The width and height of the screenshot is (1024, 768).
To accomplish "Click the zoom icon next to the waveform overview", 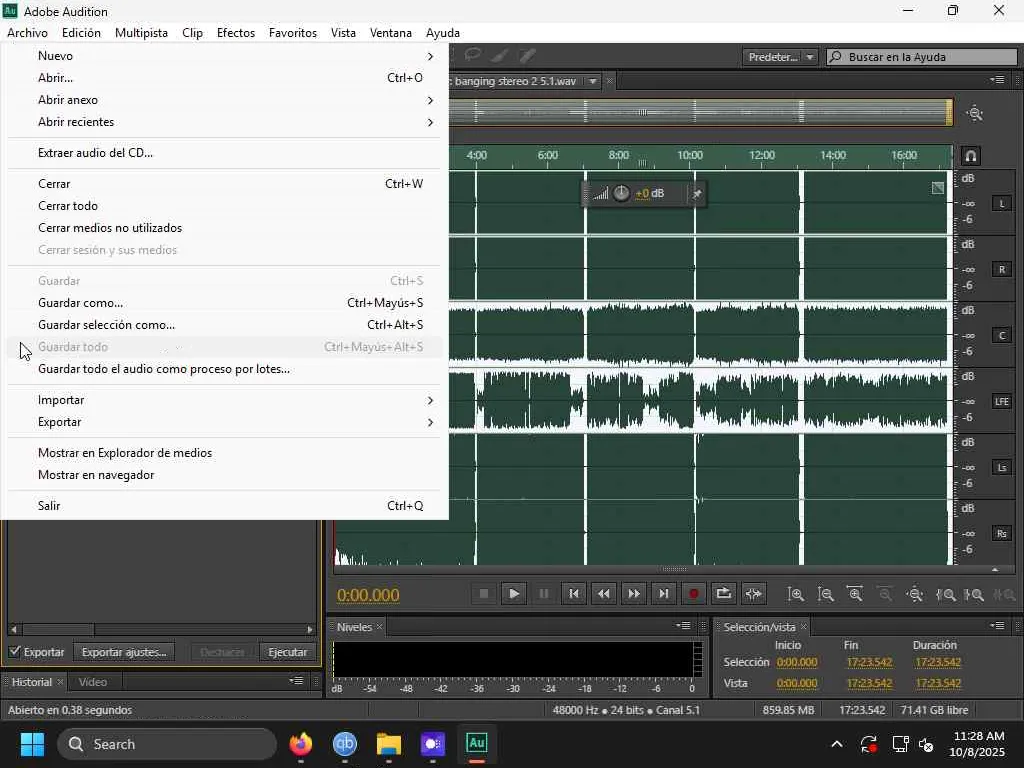I will pos(975,113).
